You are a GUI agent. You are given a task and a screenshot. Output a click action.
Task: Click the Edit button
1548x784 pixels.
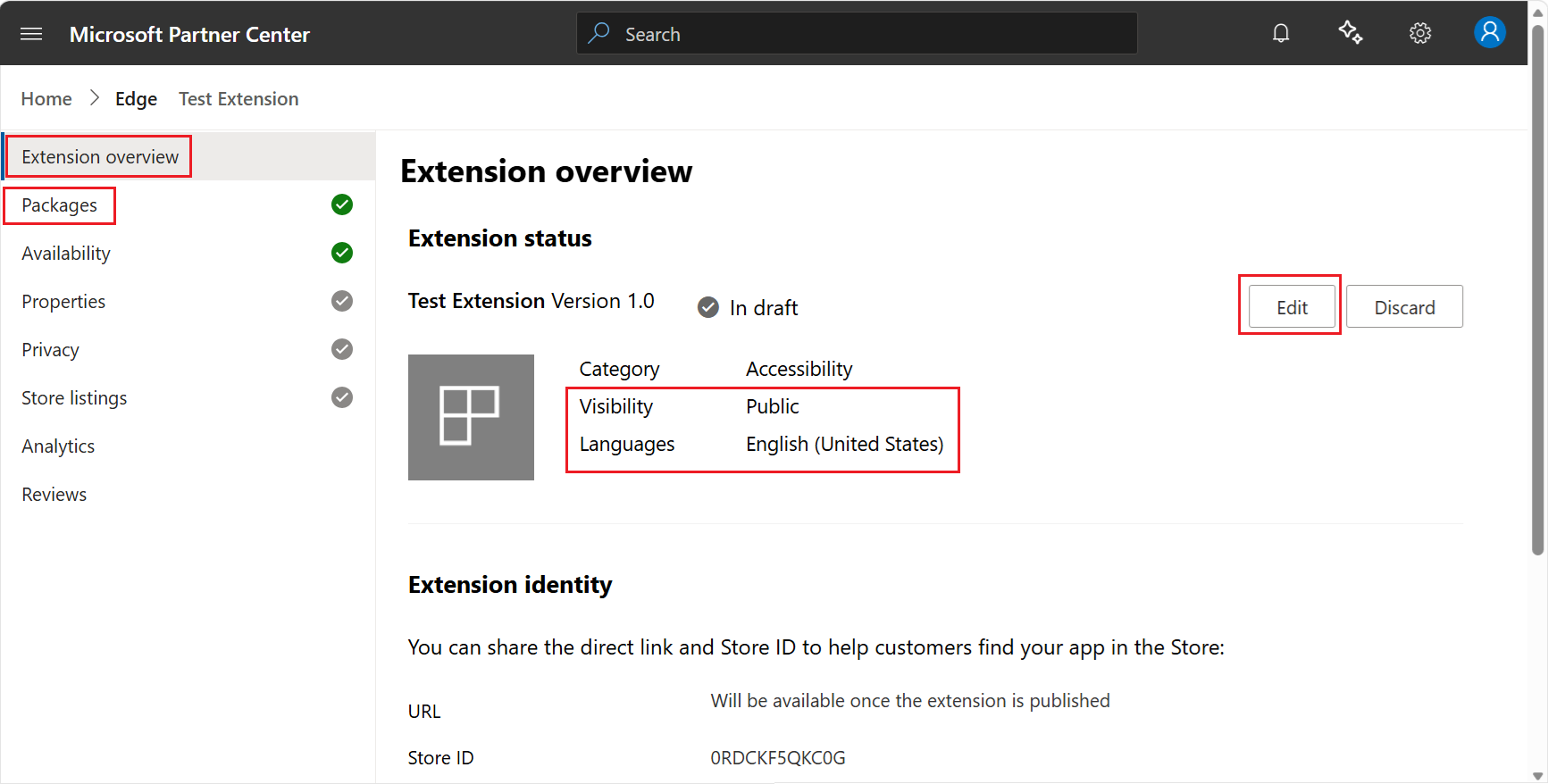pos(1292,306)
